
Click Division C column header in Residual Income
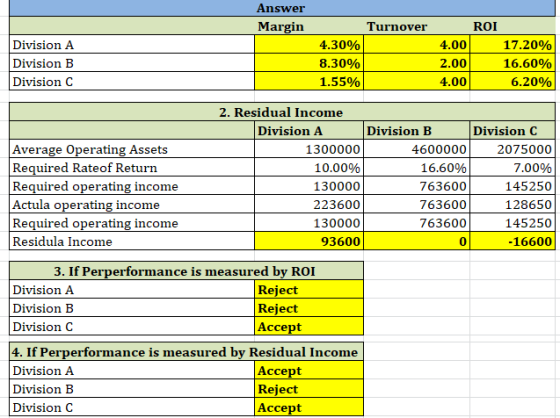pyautogui.click(x=512, y=130)
